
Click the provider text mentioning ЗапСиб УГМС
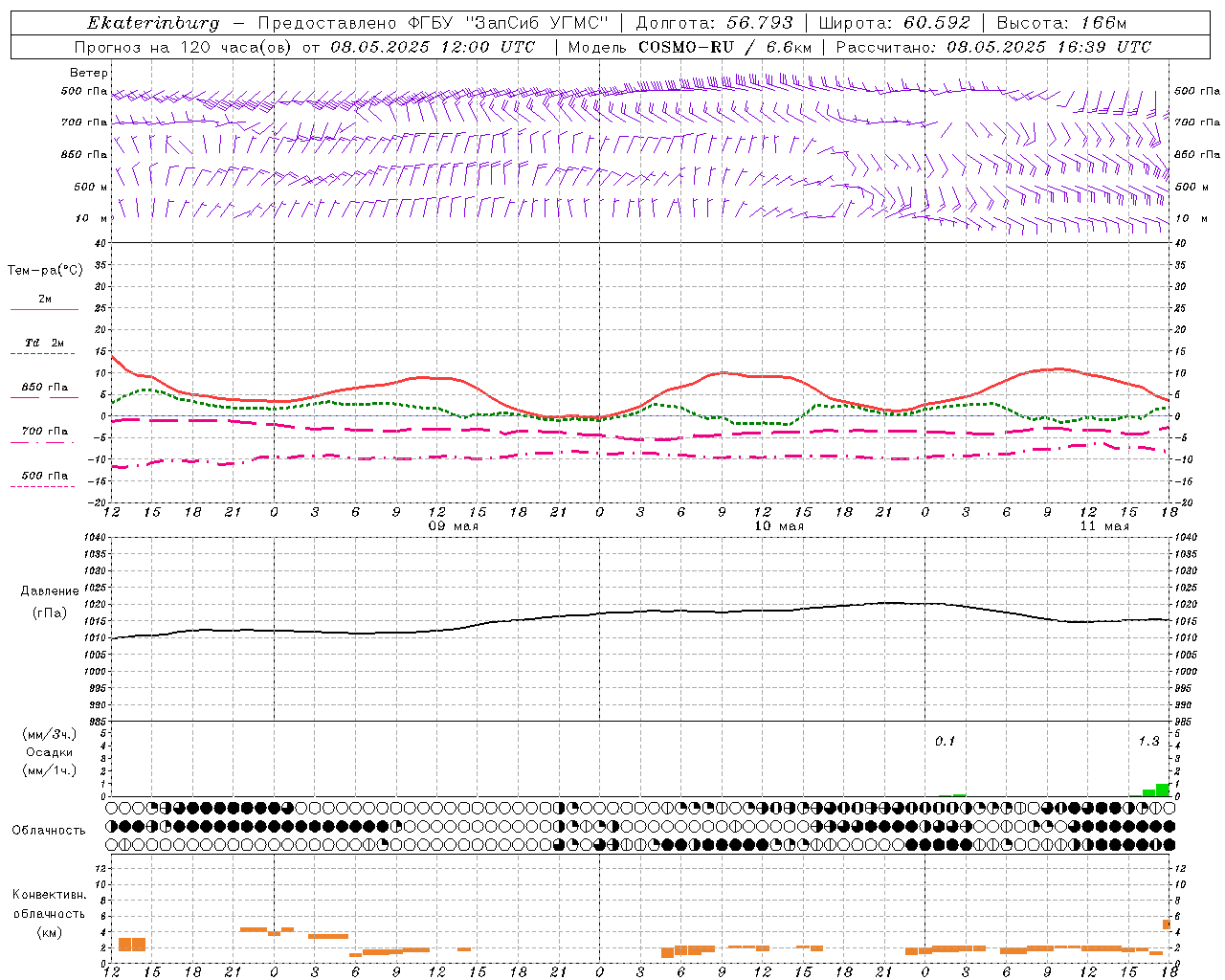pos(433,23)
